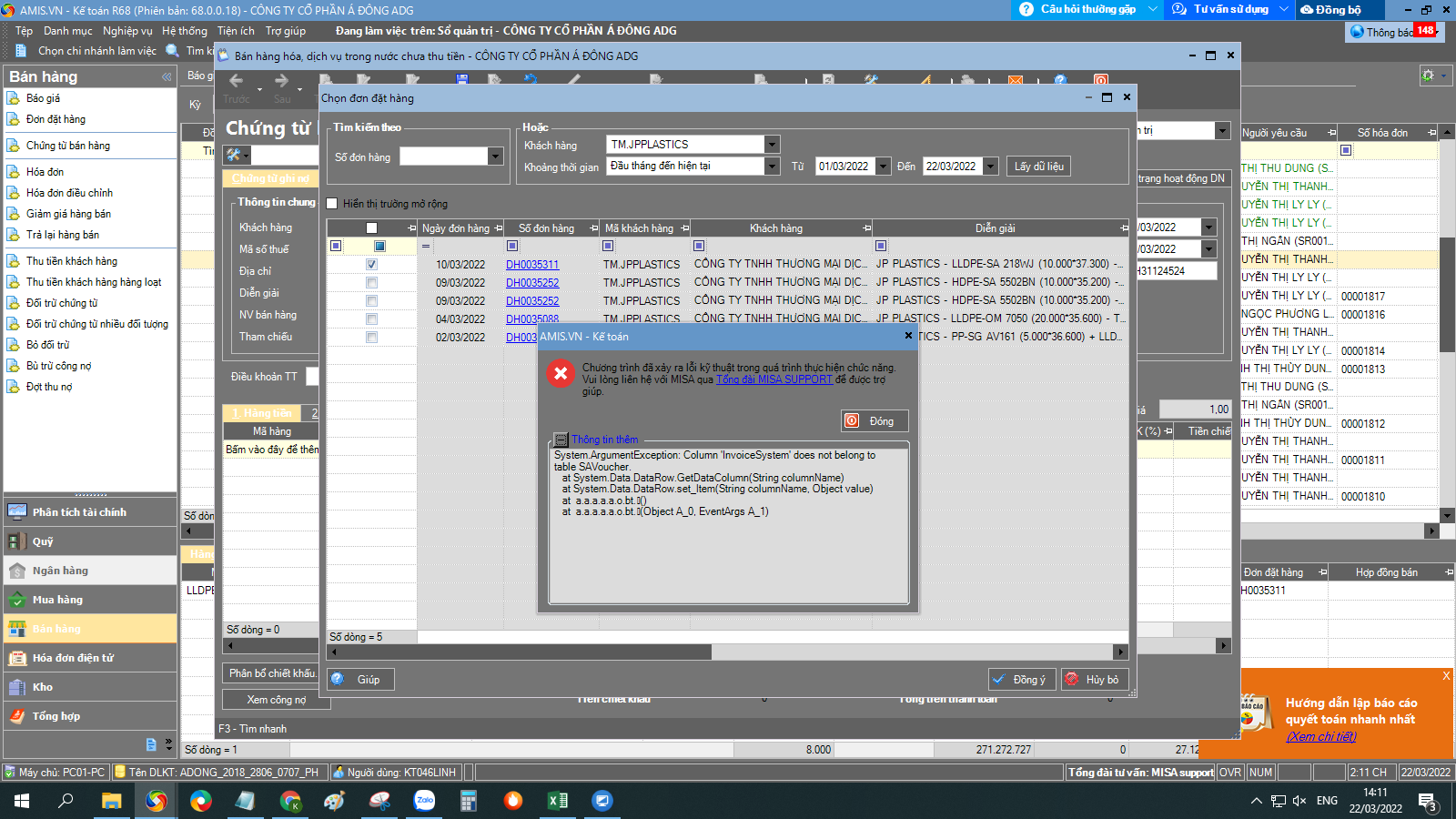Click the Kho module icon
Screen dimensions: 1456x819
pos(17,687)
